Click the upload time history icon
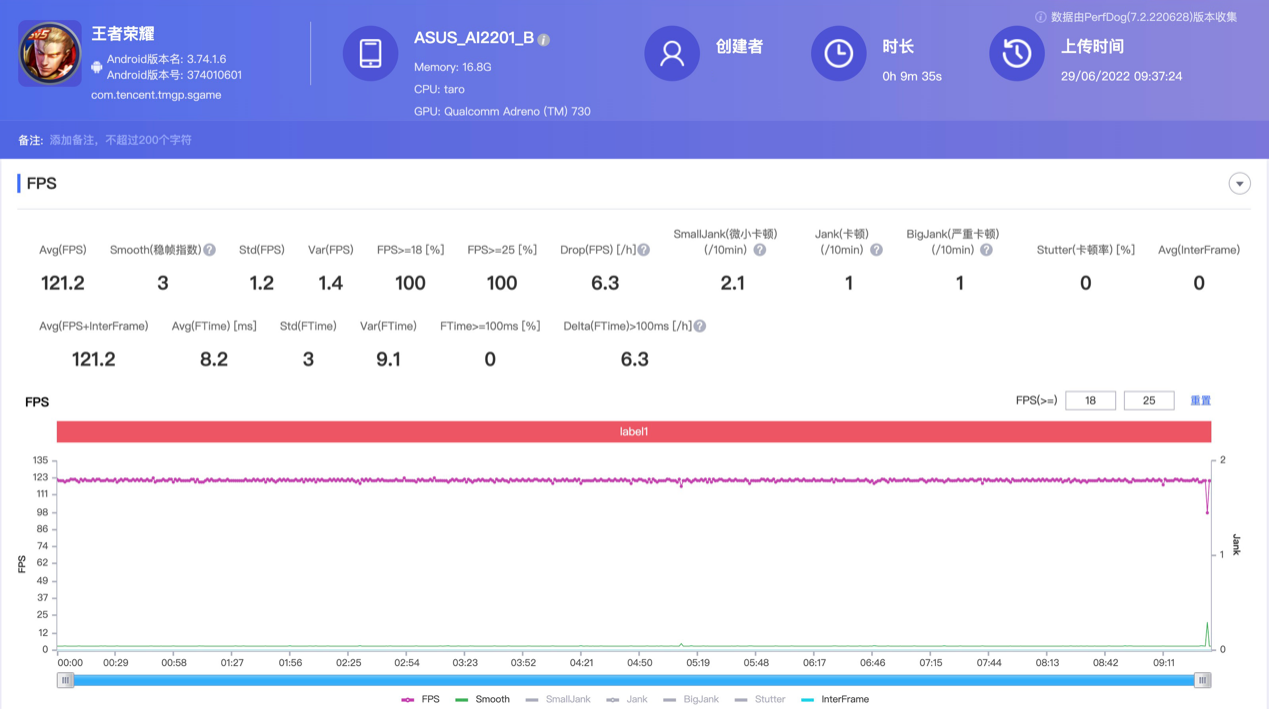Screen dimensions: 1269x709 1016,53
